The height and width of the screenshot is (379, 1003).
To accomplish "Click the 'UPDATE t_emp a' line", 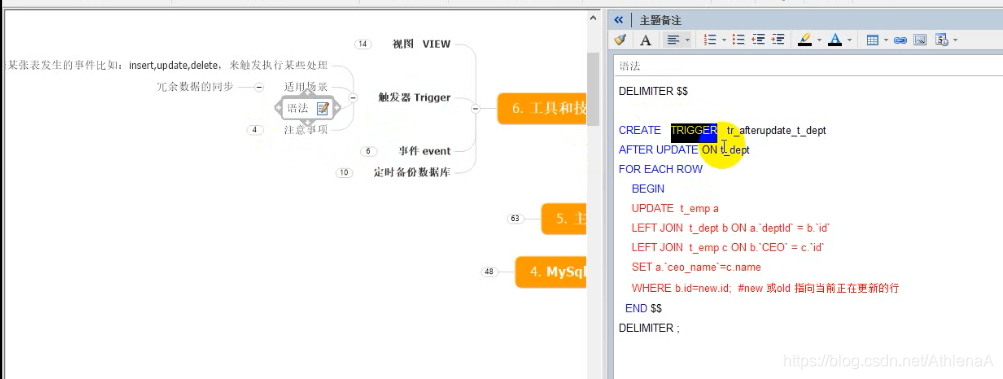I will click(x=675, y=208).
